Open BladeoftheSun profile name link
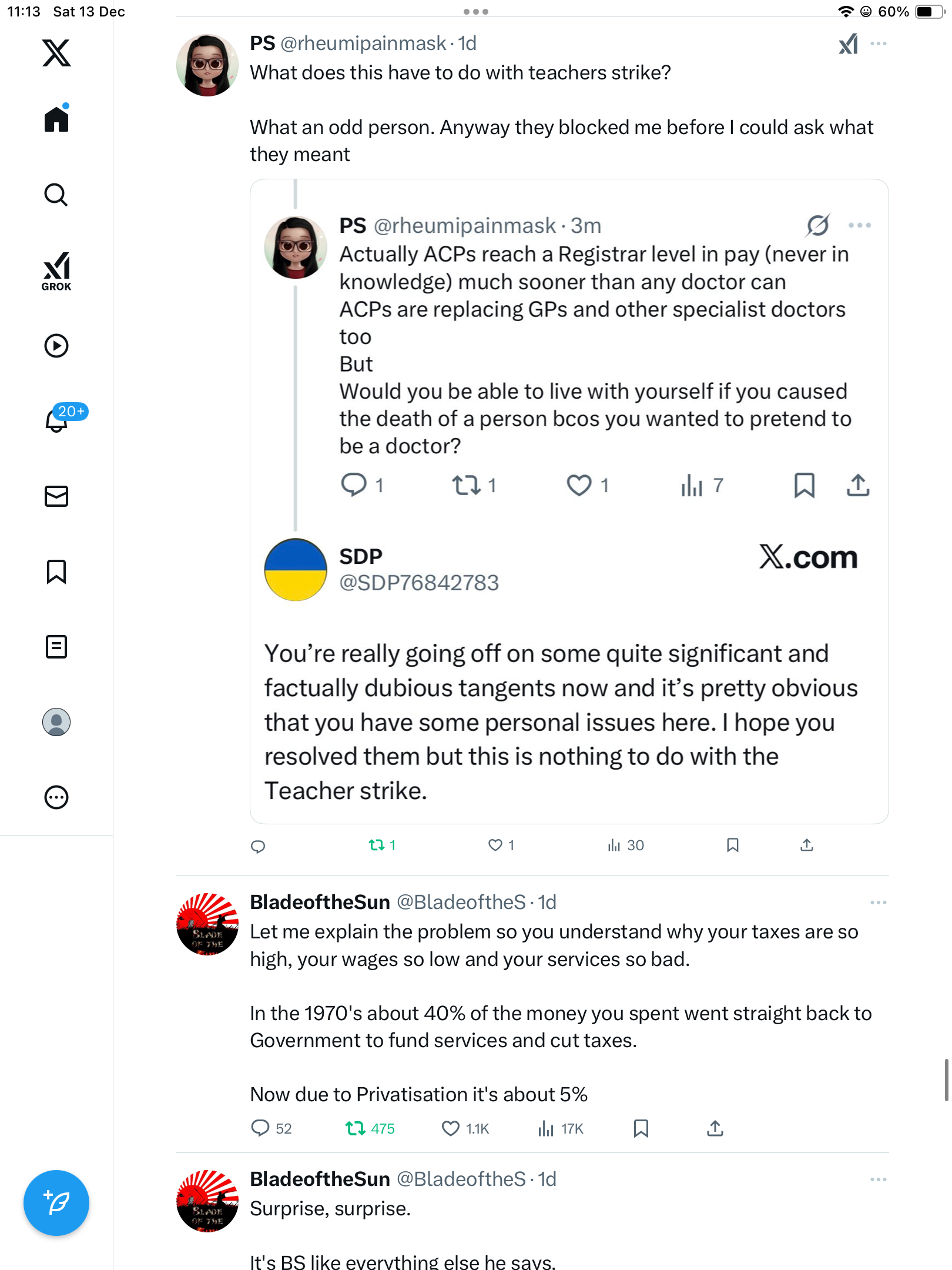The width and height of the screenshot is (952, 1270). pos(320,903)
